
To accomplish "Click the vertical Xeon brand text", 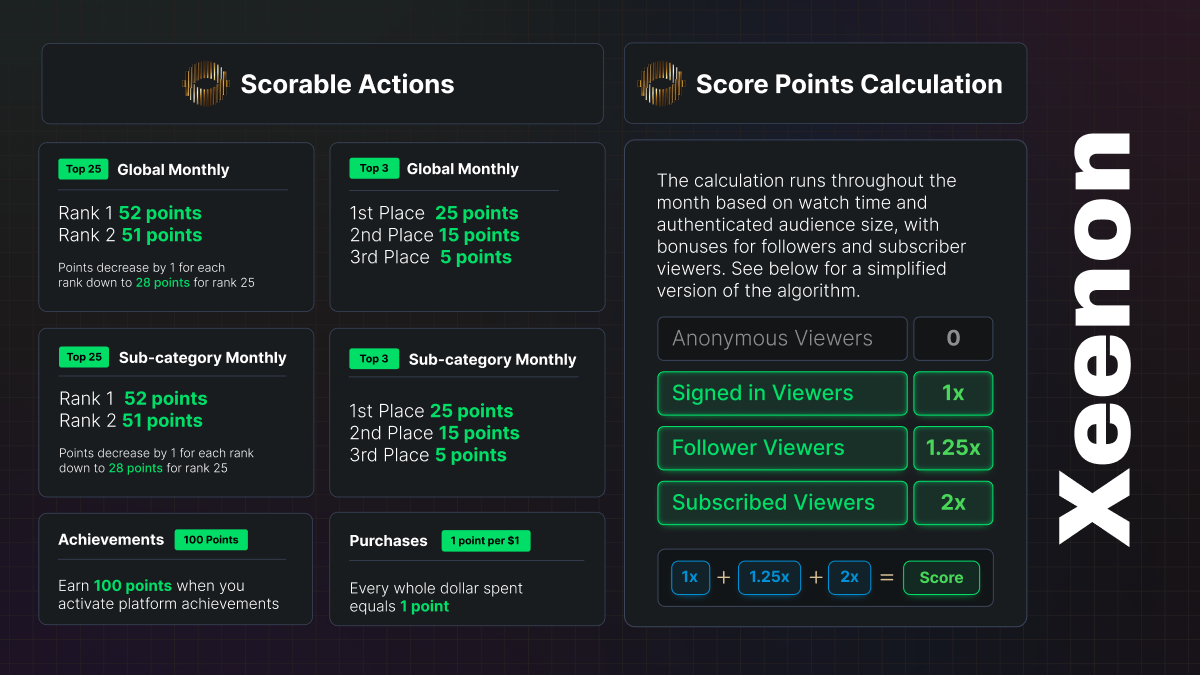I will point(1094,338).
